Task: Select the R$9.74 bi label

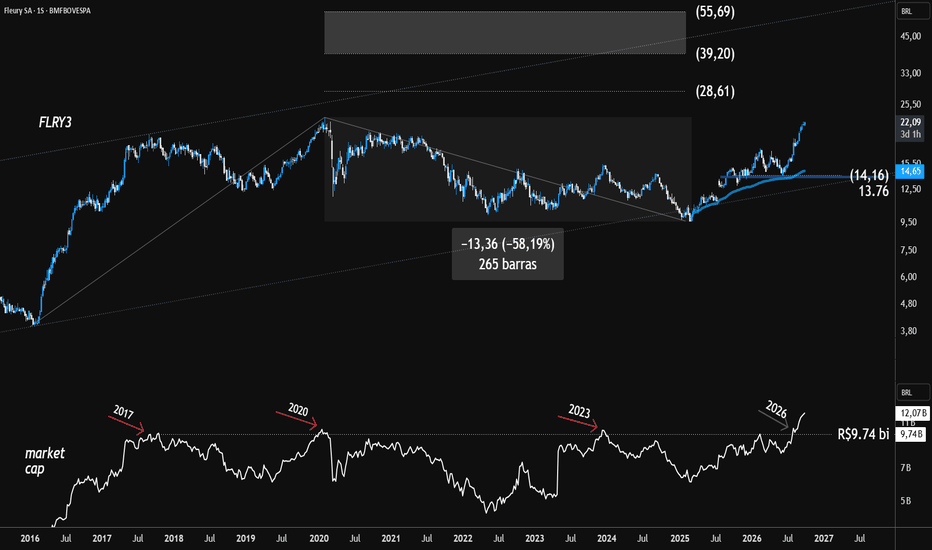Action: tap(863, 434)
